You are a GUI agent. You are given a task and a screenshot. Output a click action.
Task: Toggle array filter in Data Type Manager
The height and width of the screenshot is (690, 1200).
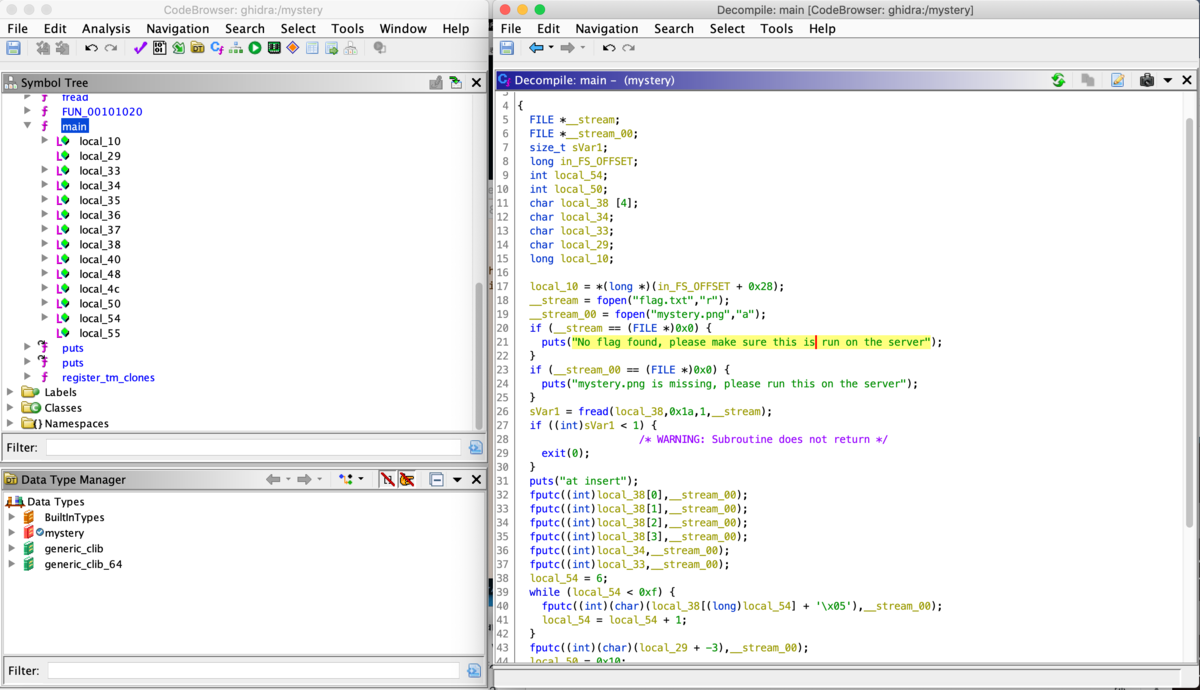coord(387,480)
